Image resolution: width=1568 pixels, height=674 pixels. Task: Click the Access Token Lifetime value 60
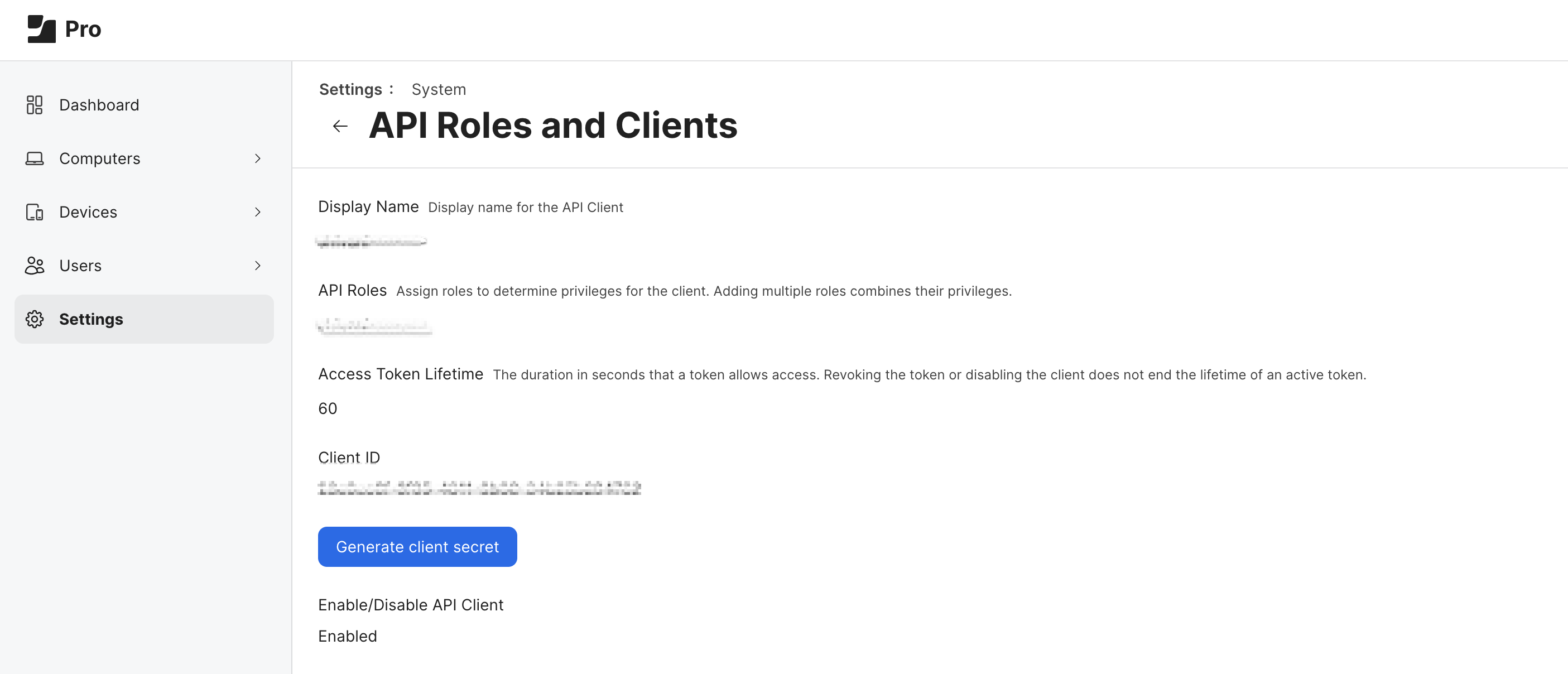tap(328, 408)
